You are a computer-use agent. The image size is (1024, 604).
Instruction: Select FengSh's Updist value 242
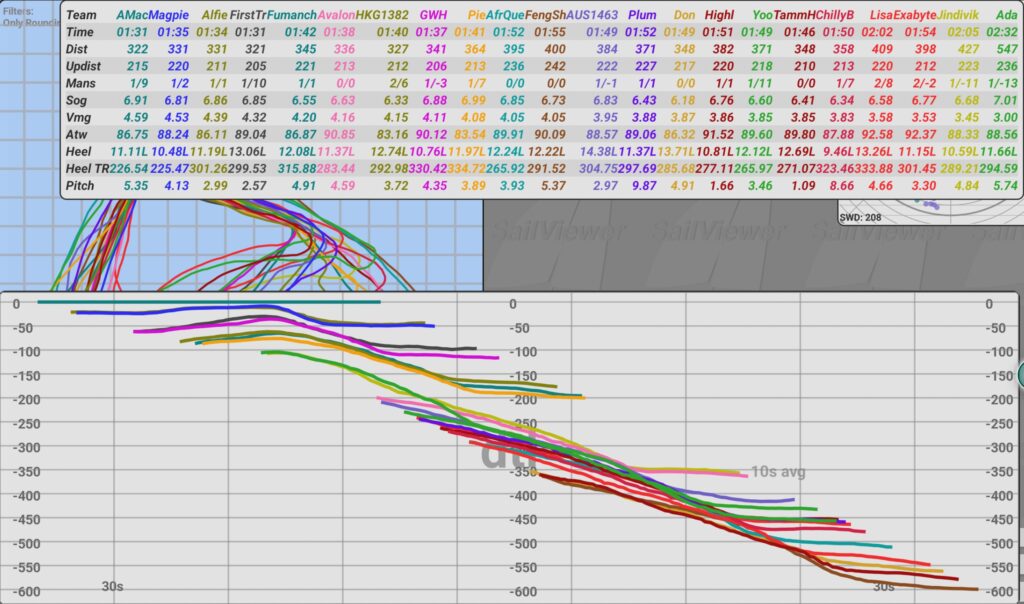coord(554,66)
